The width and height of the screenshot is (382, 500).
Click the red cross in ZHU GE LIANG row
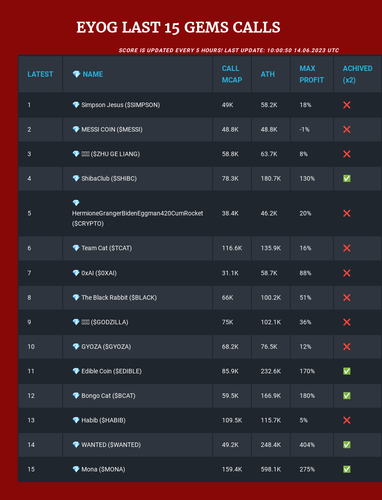347,154
